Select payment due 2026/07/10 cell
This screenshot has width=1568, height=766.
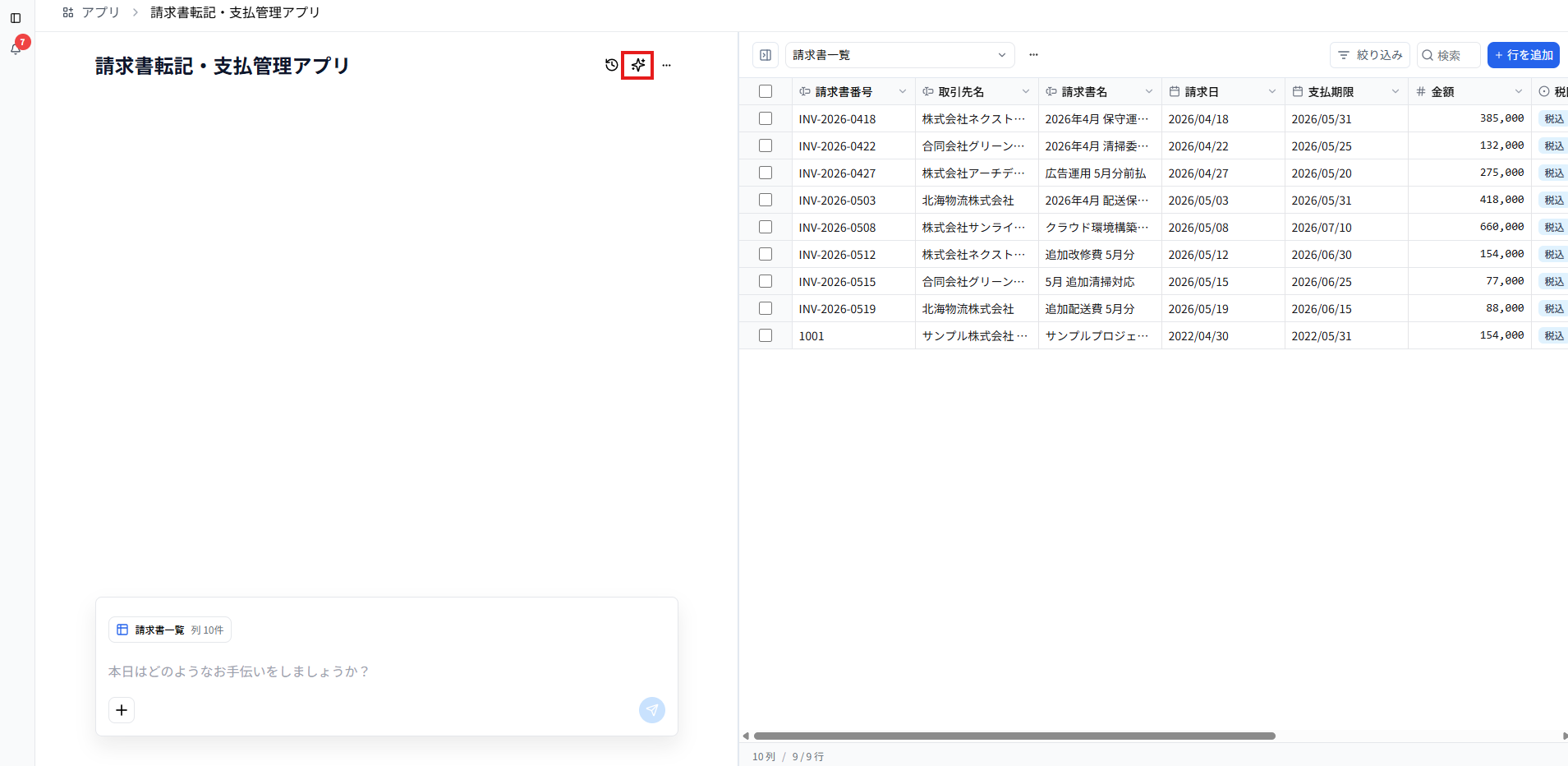(x=1346, y=227)
